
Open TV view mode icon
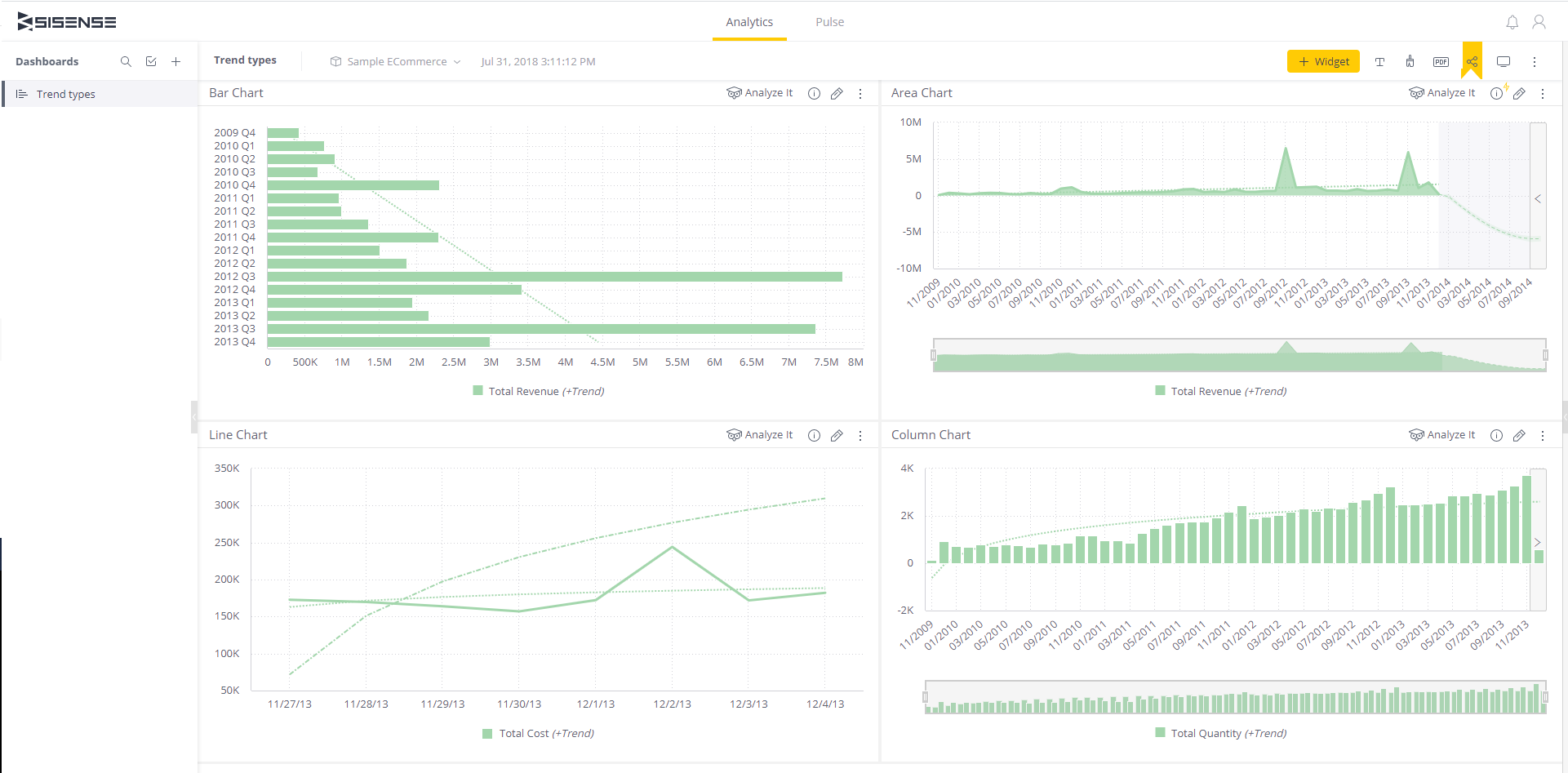1504,61
